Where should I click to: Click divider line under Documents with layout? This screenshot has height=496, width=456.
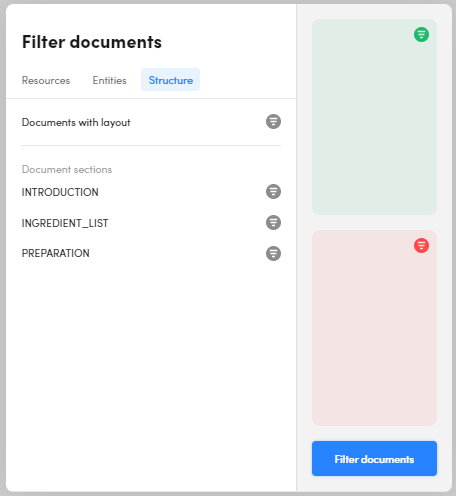click(x=151, y=145)
